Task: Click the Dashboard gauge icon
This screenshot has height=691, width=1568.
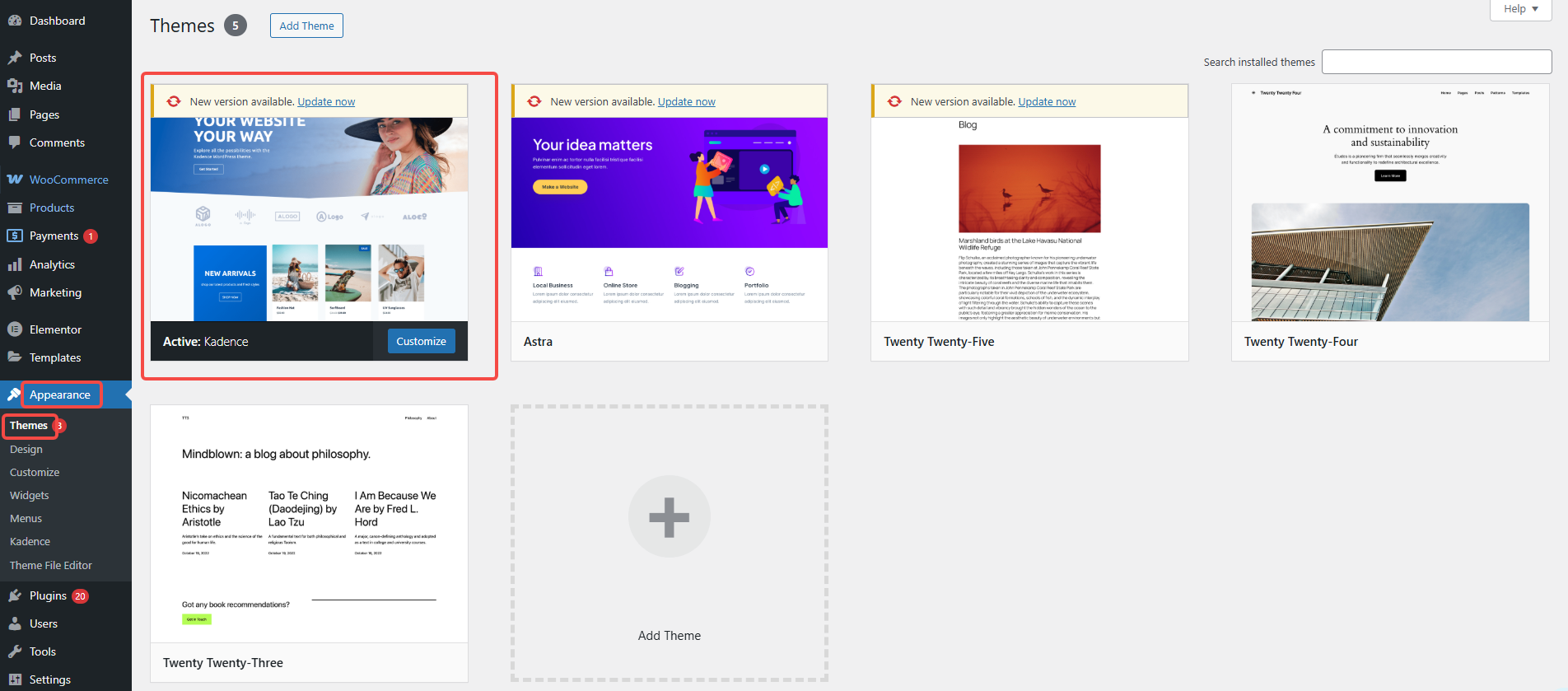Action: click(15, 21)
